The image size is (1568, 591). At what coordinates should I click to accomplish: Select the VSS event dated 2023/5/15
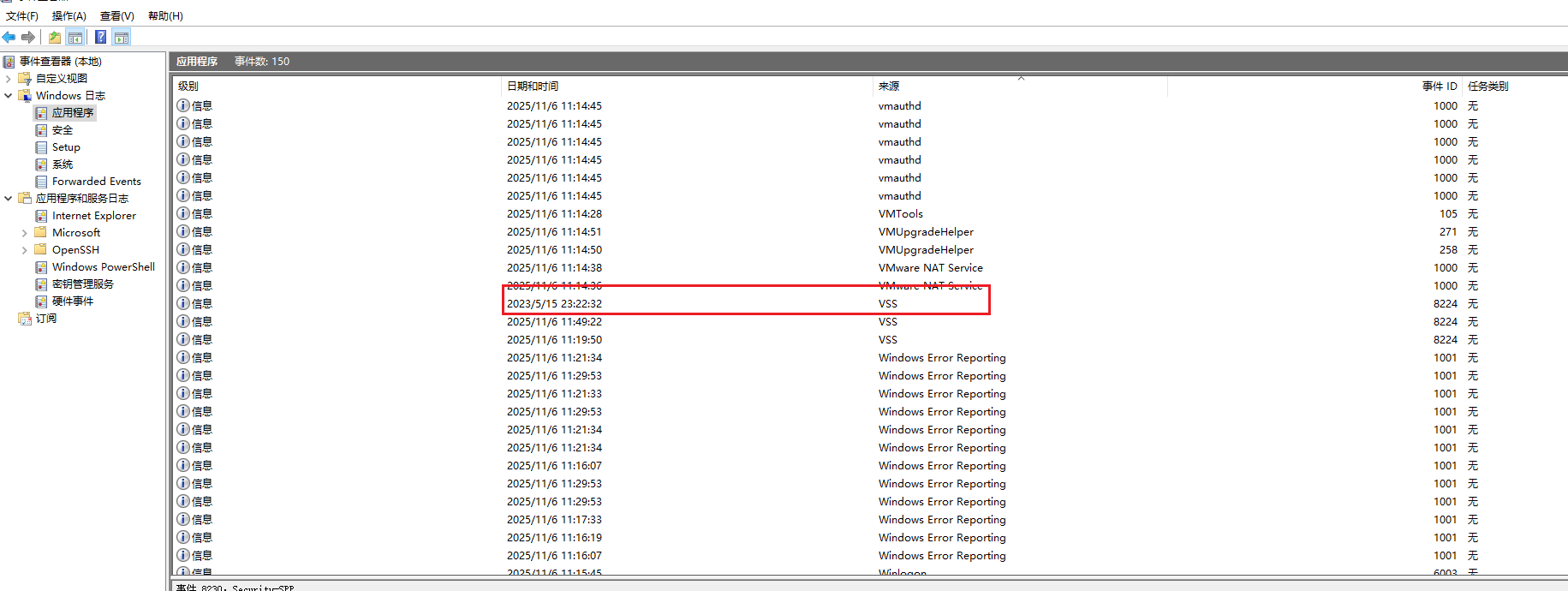(554, 304)
